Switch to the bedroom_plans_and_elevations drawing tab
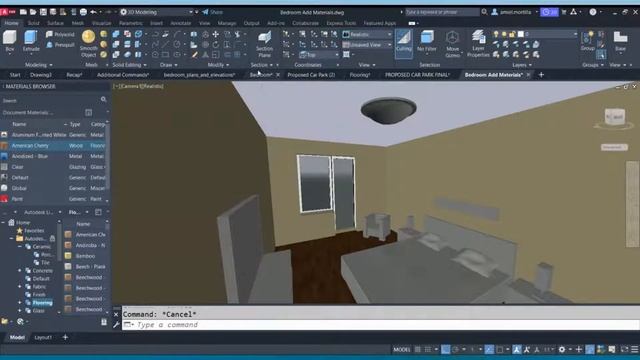 click(x=199, y=75)
